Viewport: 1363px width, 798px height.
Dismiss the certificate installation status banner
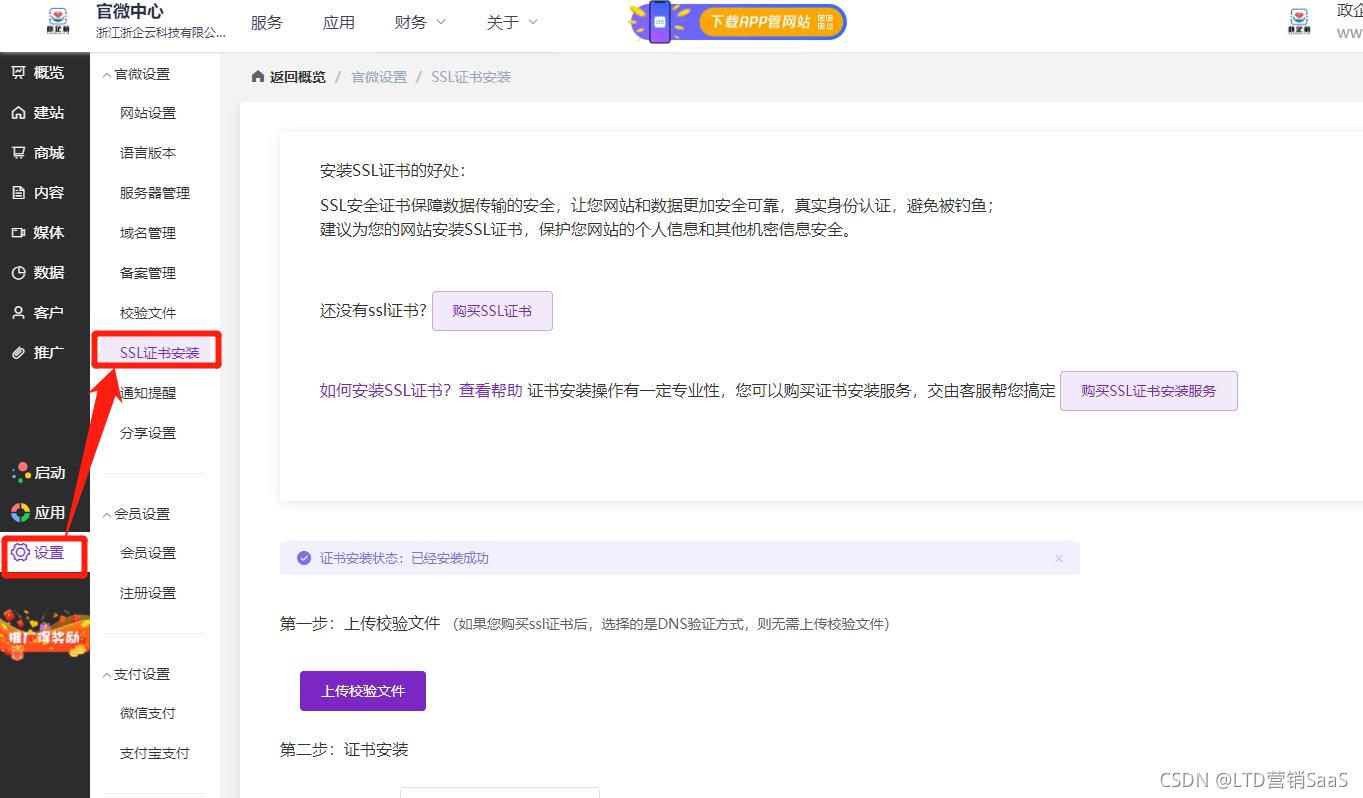click(x=1059, y=558)
